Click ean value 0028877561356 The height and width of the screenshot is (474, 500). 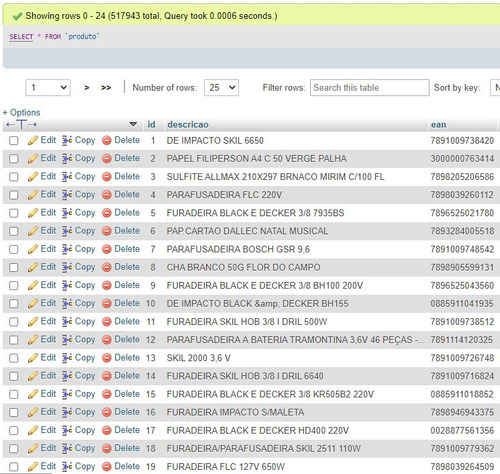coord(462,430)
